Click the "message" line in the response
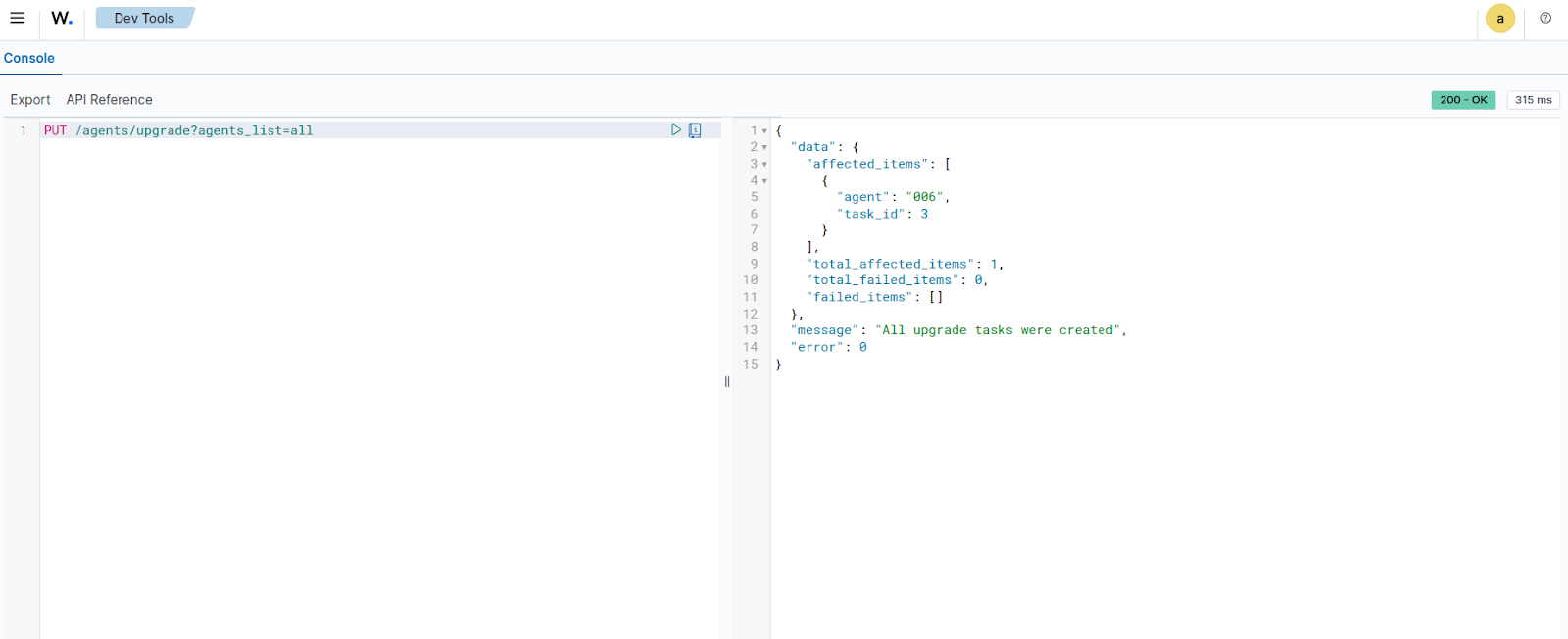Screen dimensions: 1568x639 [958, 330]
